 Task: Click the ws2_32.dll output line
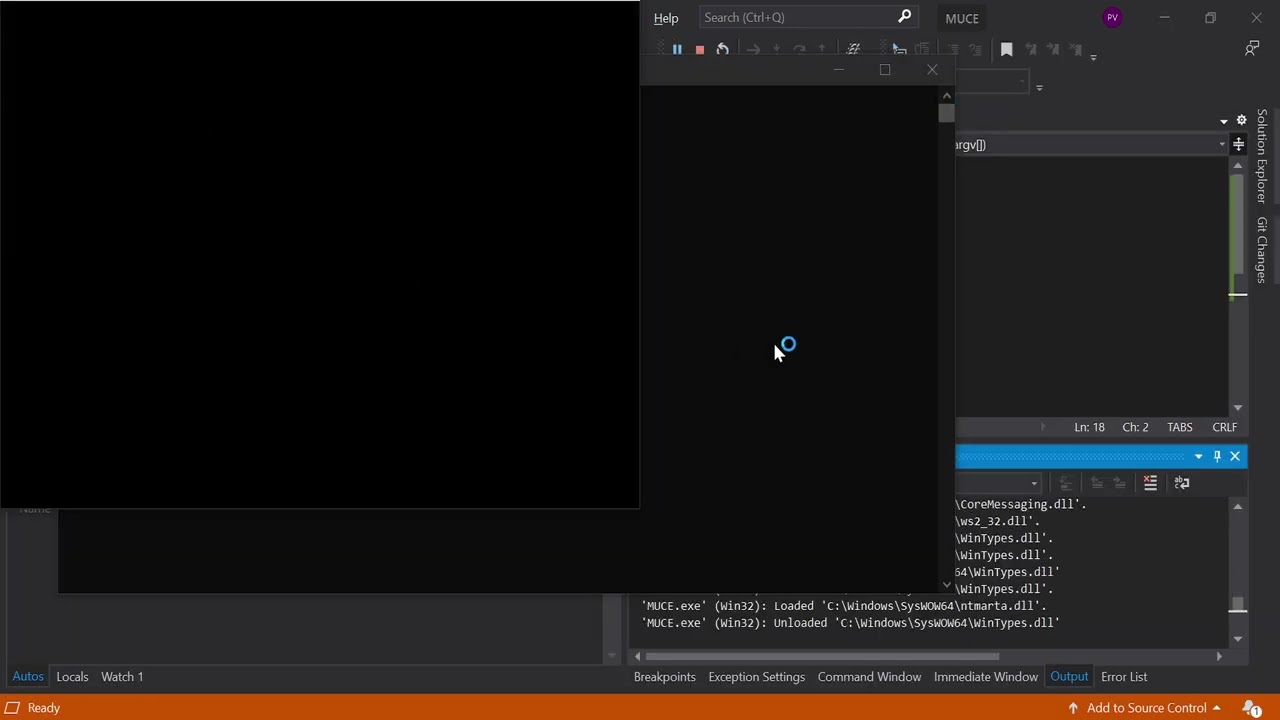pyautogui.click(x=998, y=521)
